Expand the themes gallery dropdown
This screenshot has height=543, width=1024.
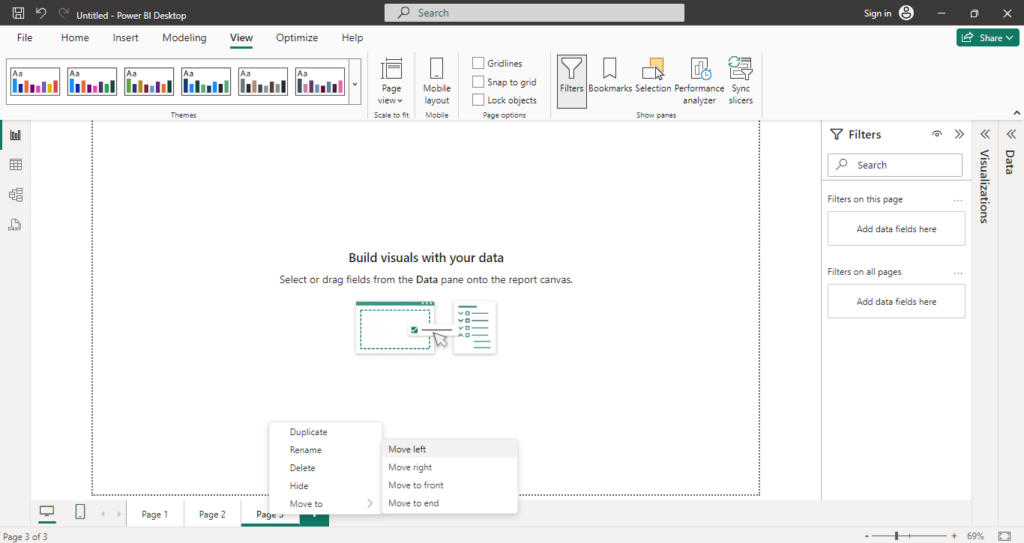click(x=355, y=84)
